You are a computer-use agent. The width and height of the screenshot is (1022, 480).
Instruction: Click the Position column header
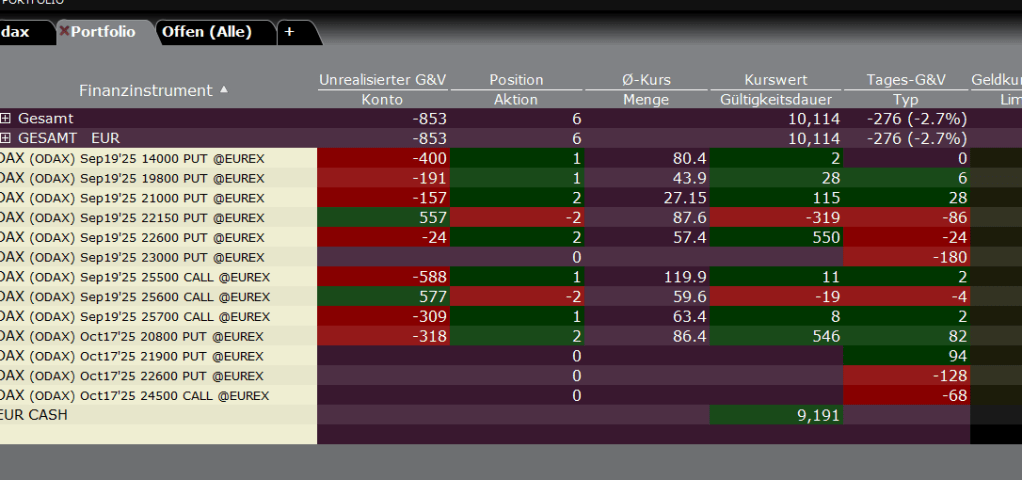[516, 80]
